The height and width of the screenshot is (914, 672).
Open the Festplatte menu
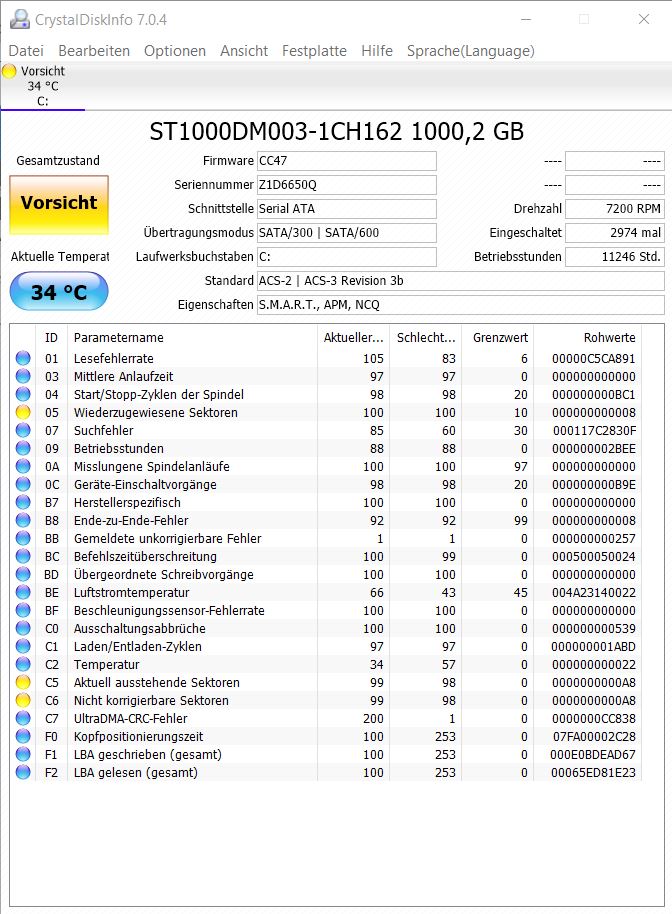pyautogui.click(x=314, y=51)
